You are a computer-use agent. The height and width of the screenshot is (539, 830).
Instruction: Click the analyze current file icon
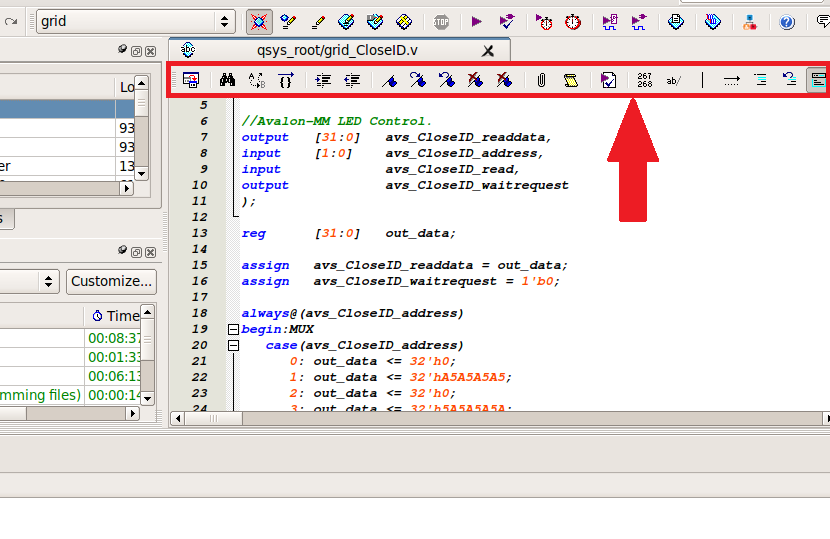click(x=608, y=80)
